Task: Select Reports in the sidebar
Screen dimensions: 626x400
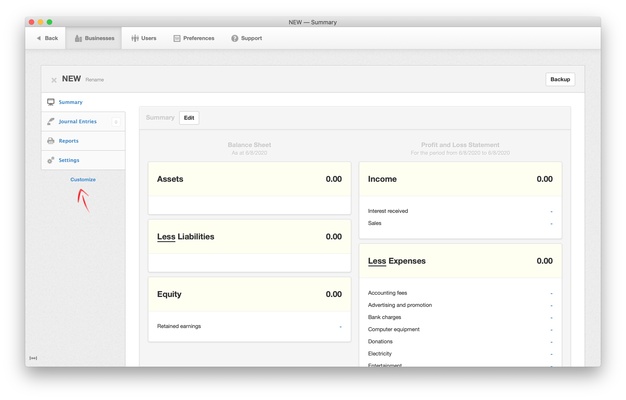Action: tap(83, 141)
